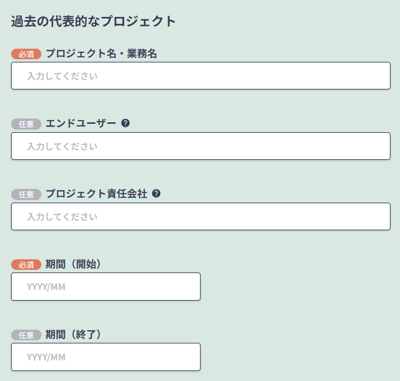Click the 期間(開始) label text

coord(73,264)
